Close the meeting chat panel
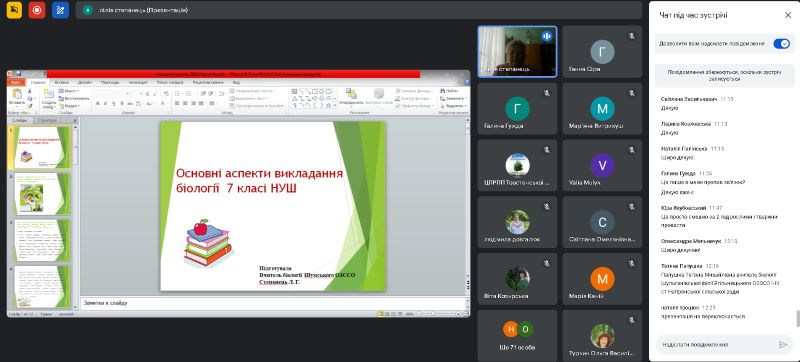The width and height of the screenshot is (800, 362). coord(788,15)
